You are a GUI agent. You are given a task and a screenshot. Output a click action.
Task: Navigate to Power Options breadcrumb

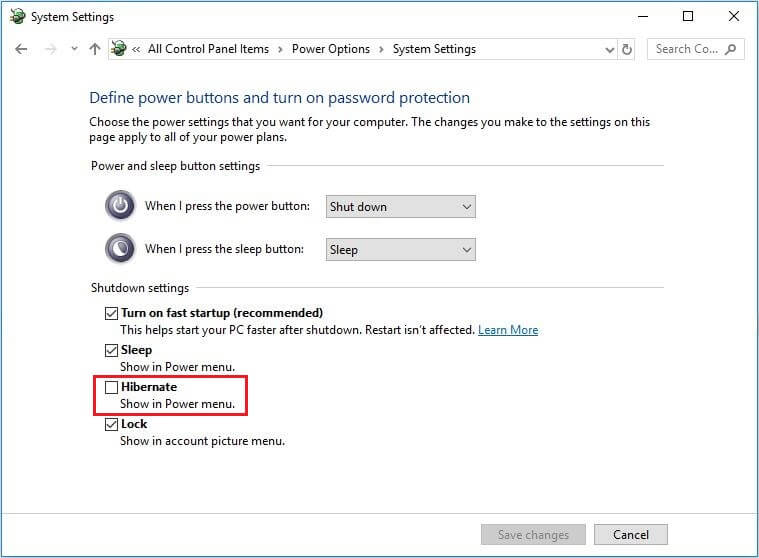pyautogui.click(x=331, y=49)
